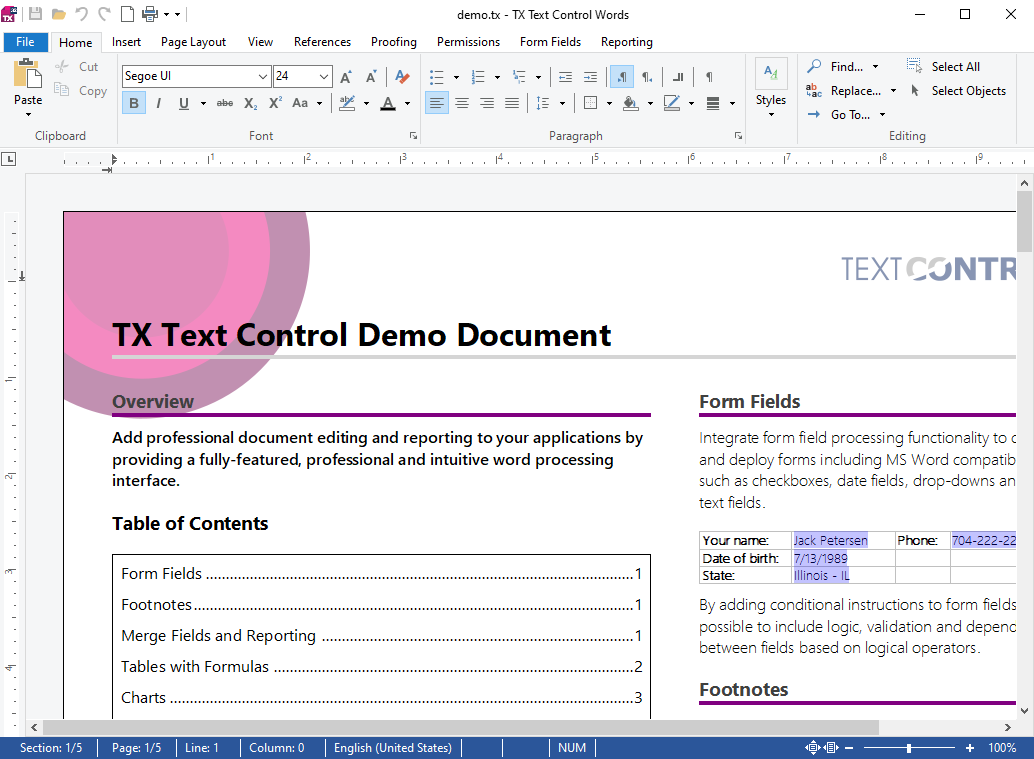Screen dimensions: 1034x759
Task: Expand the font size dropdown
Action: 324,77
